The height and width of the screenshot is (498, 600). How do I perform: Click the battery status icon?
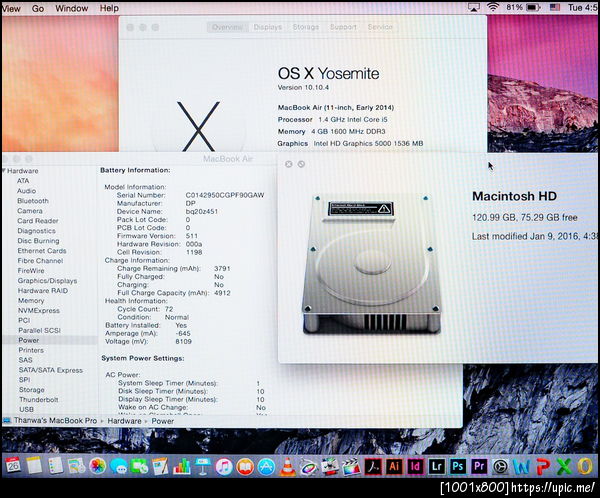coord(533,7)
